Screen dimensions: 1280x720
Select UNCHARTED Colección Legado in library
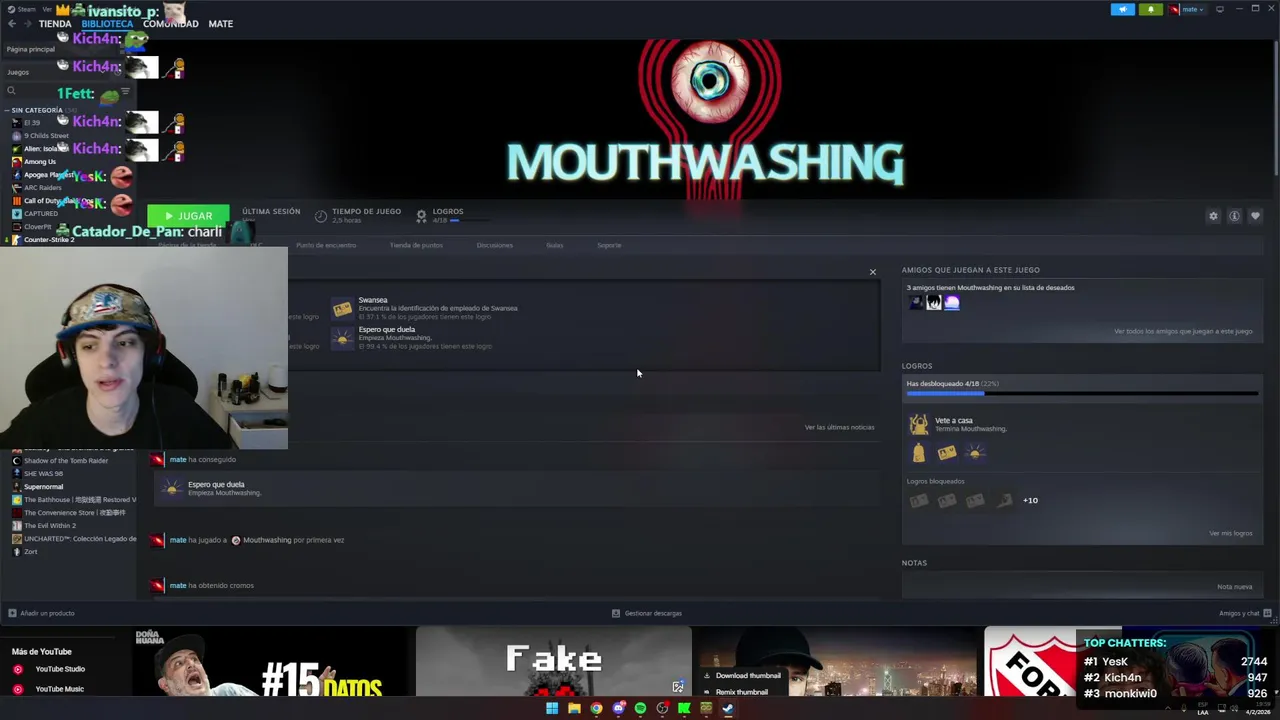point(74,539)
